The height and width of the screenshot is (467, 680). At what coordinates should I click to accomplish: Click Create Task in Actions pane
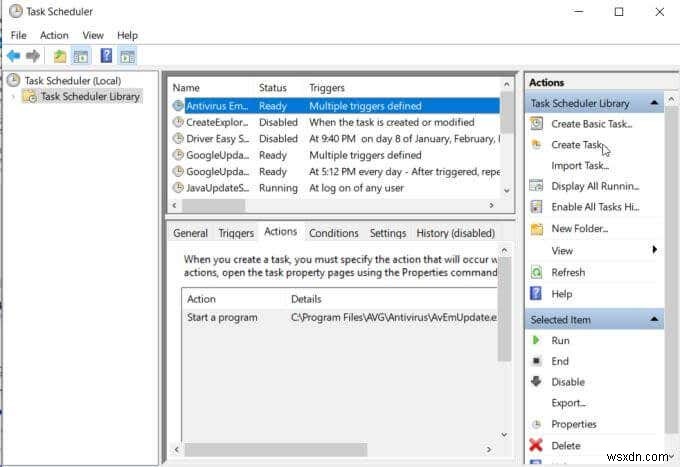(x=576, y=144)
